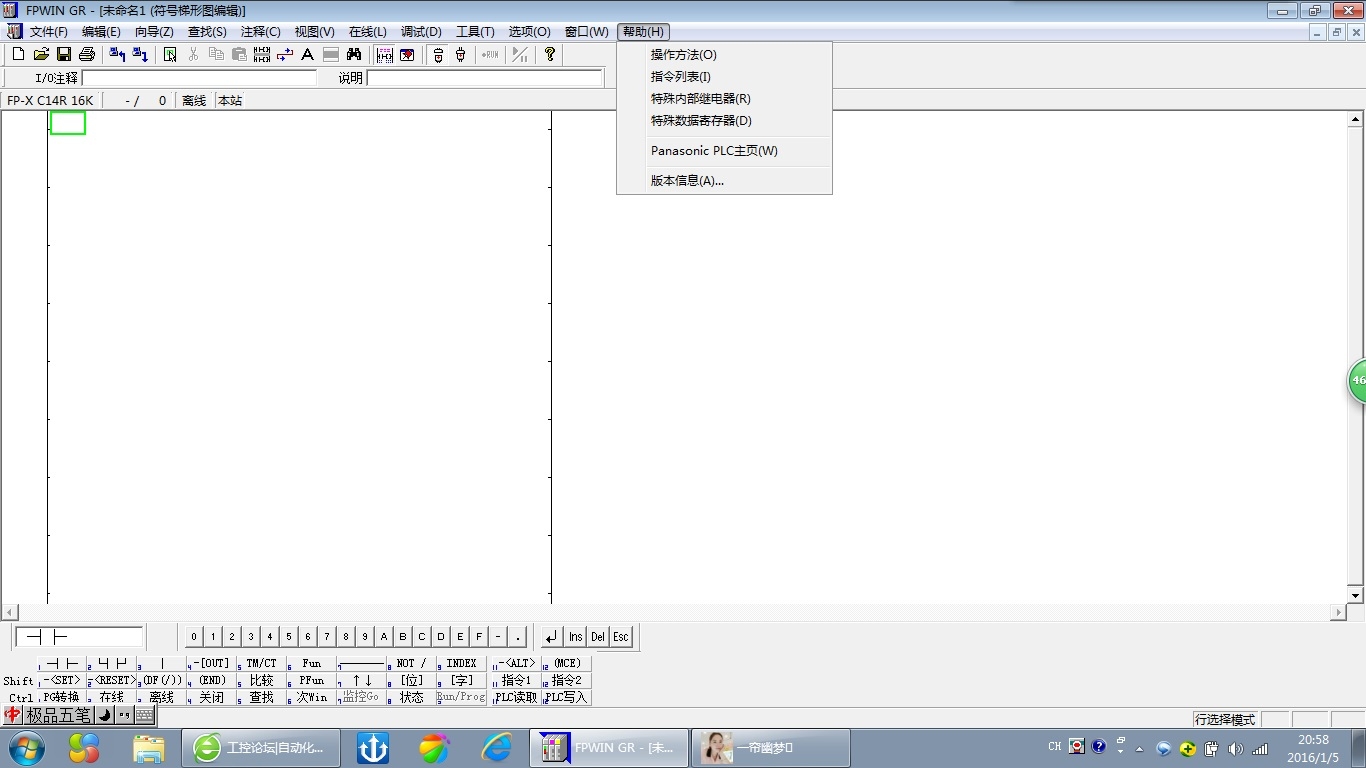The height and width of the screenshot is (768, 1366).
Task: Click the monitor ladder toolbar icon
Action: (385, 55)
